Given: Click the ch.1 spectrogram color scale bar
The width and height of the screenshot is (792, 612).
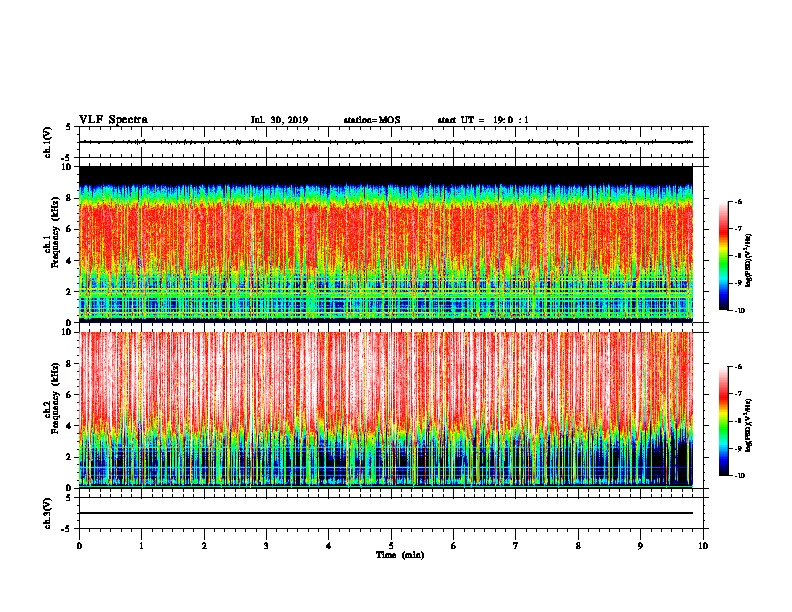Looking at the screenshot, I should tap(723, 256).
